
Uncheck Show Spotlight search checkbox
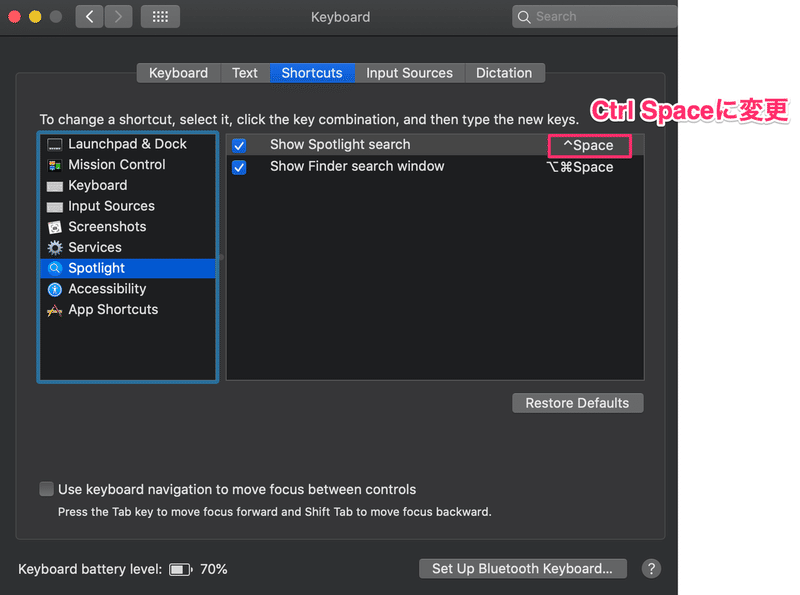(x=239, y=145)
